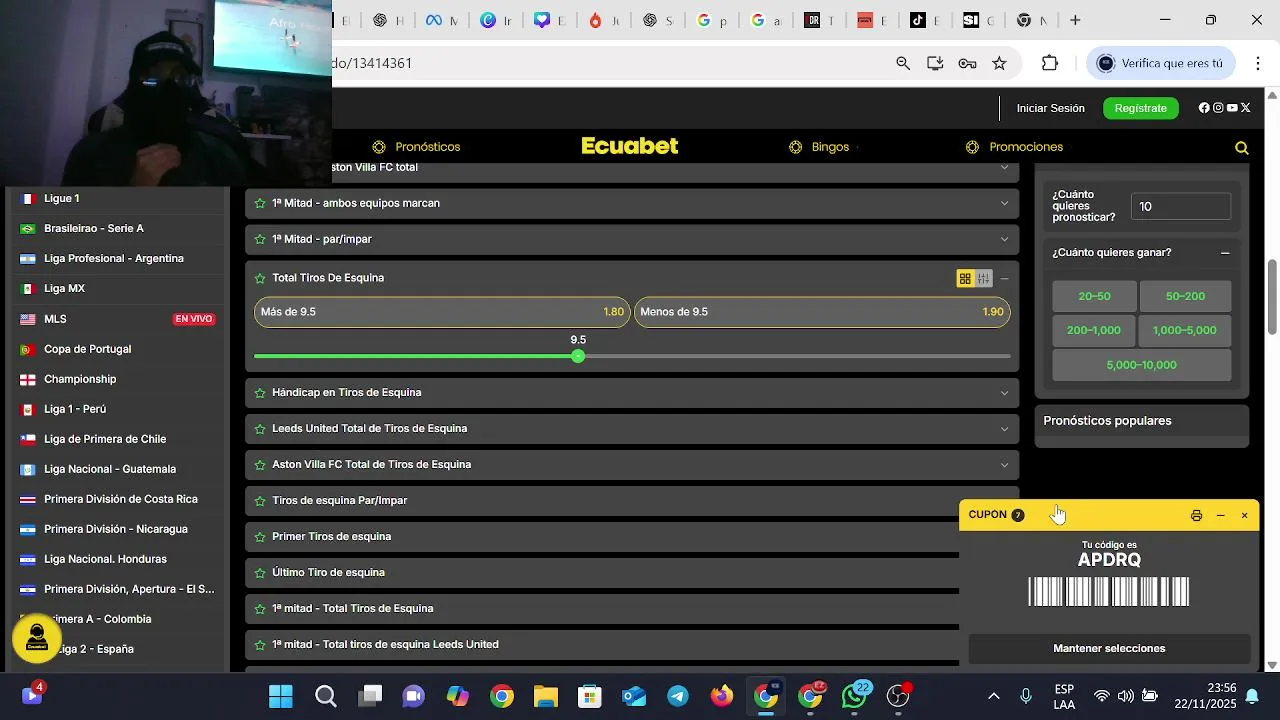Image resolution: width=1280 pixels, height=720 pixels.
Task: Open Ecuabet's X icon link
Action: pyautogui.click(x=1245, y=108)
